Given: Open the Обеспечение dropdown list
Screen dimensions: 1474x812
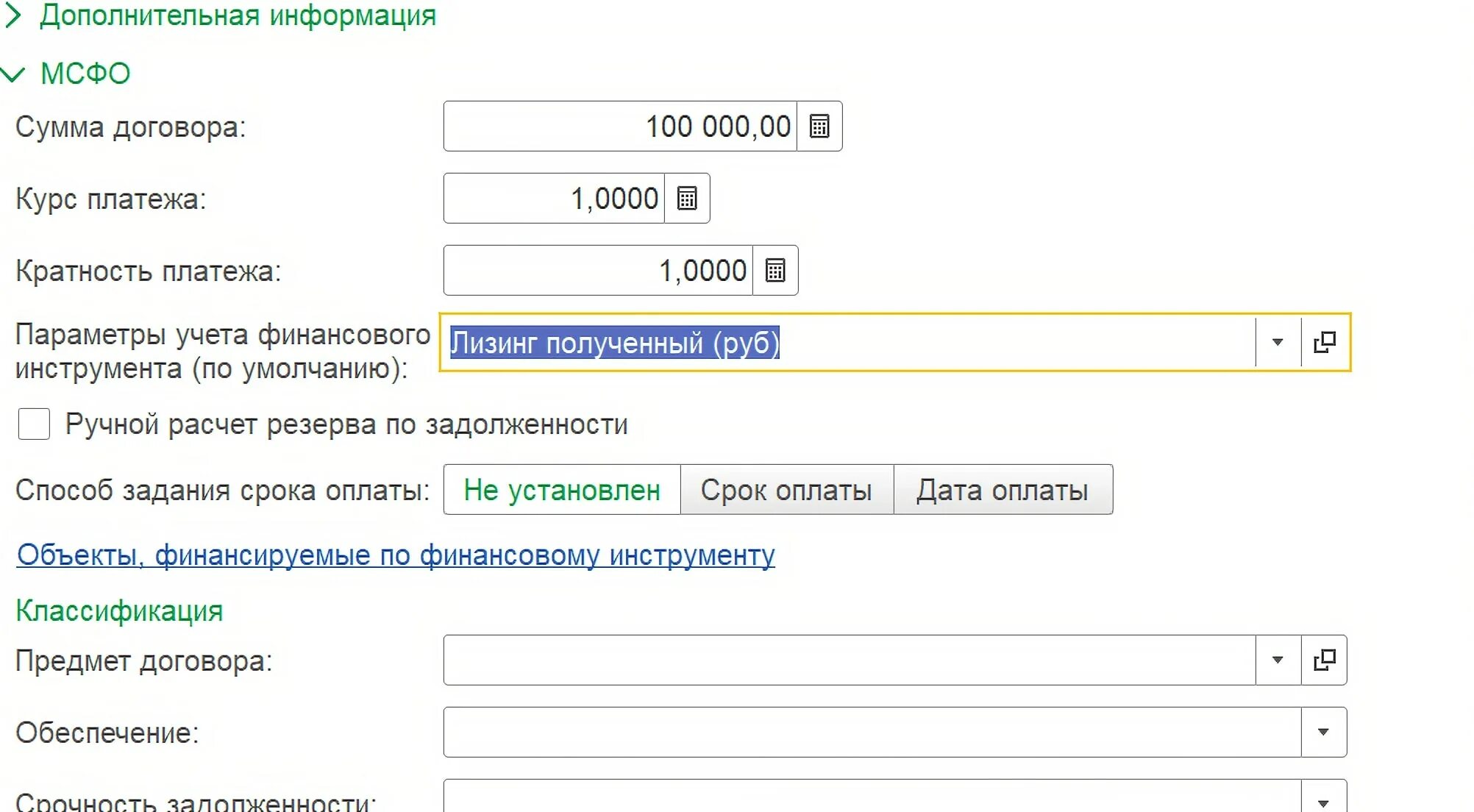Looking at the screenshot, I should tap(1323, 732).
